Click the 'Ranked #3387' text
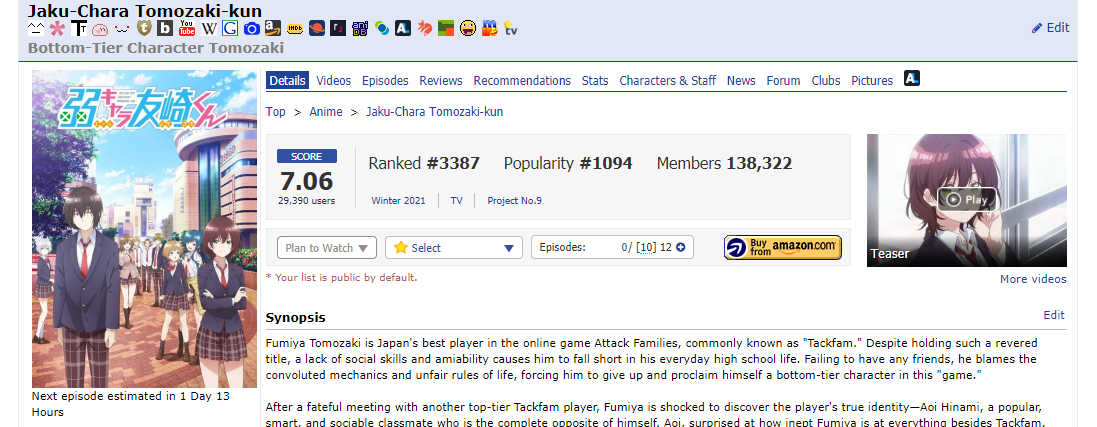The image size is (1097, 427). click(x=424, y=164)
